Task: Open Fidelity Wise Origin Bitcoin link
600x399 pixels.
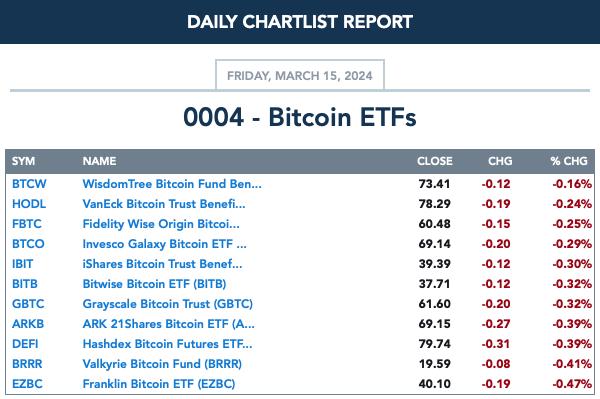Action: 161,224
